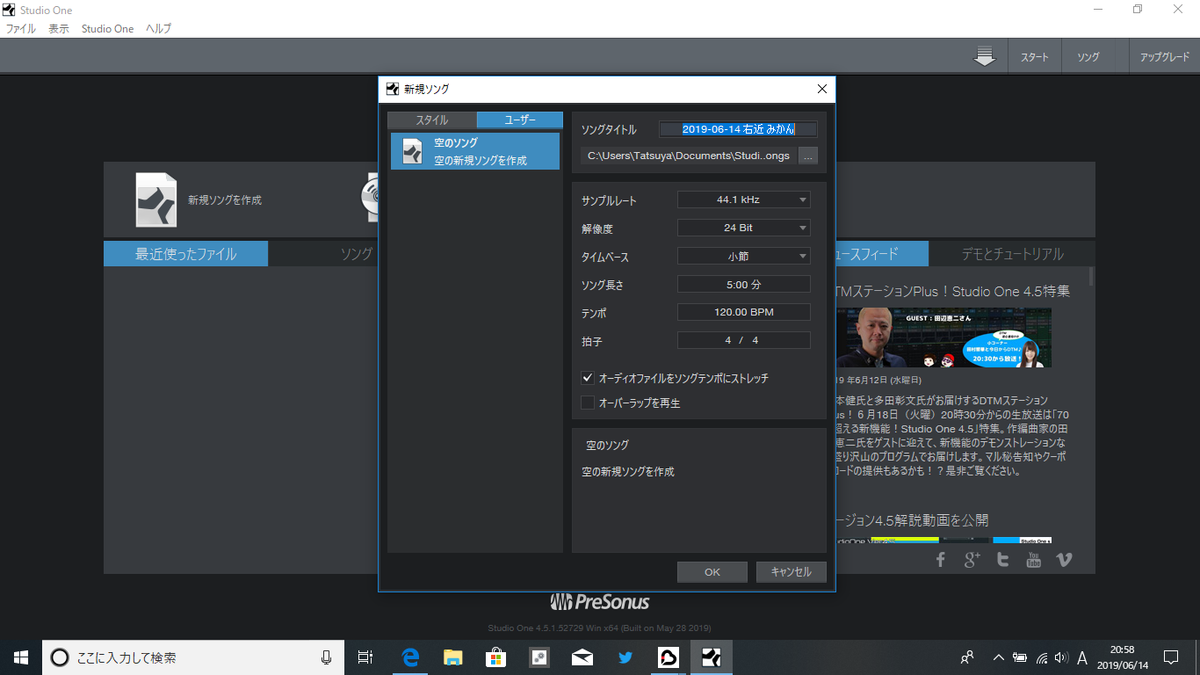This screenshot has width=1200, height=675.
Task: Click the song save path field
Action: coord(688,156)
